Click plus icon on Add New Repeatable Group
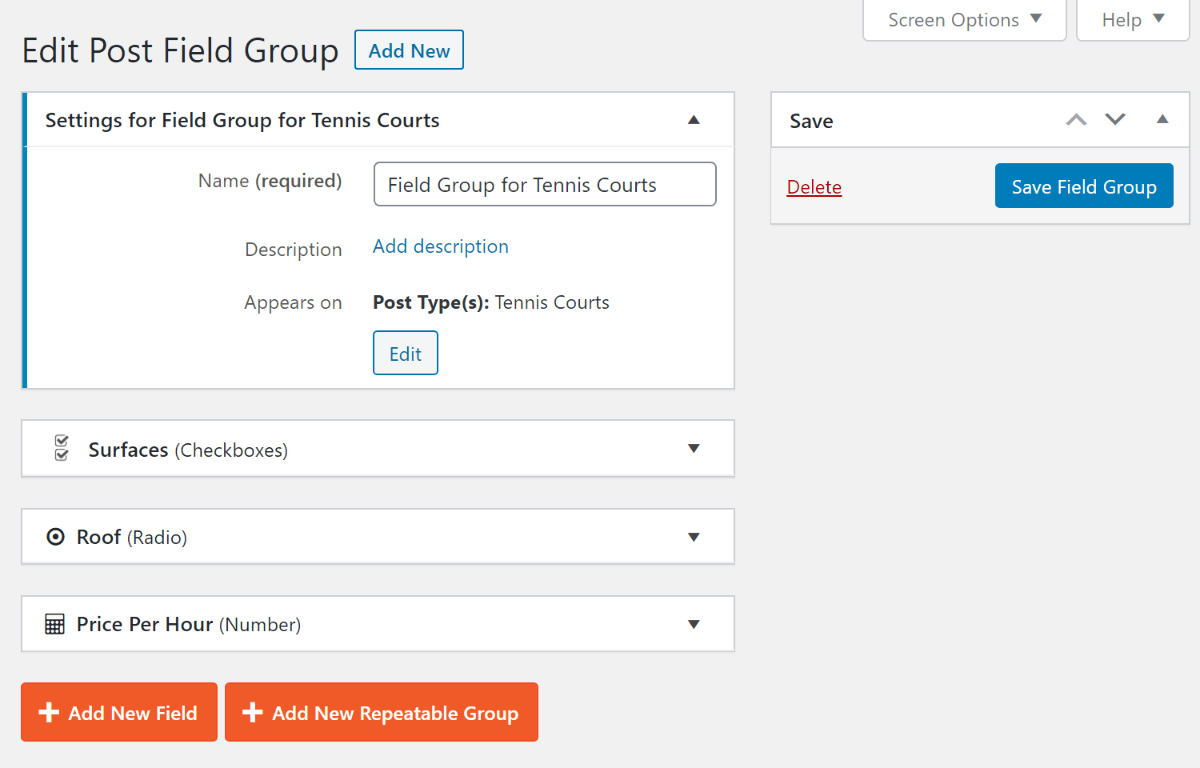This screenshot has width=1200, height=768. (x=252, y=712)
